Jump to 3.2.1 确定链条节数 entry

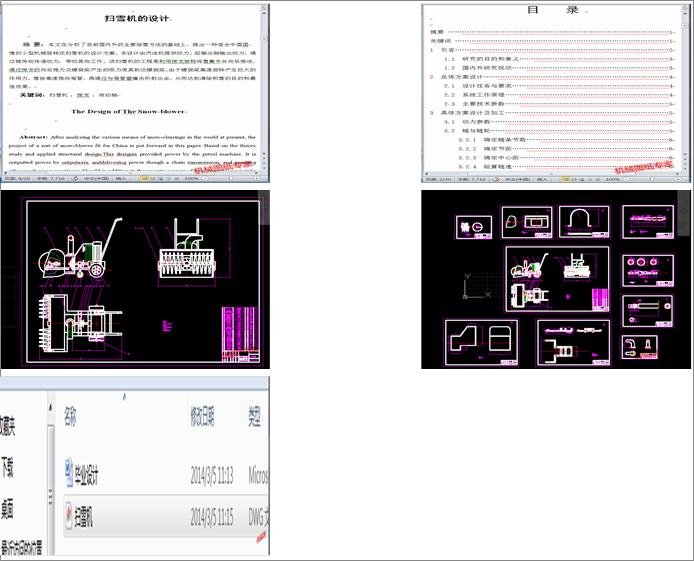[567, 140]
